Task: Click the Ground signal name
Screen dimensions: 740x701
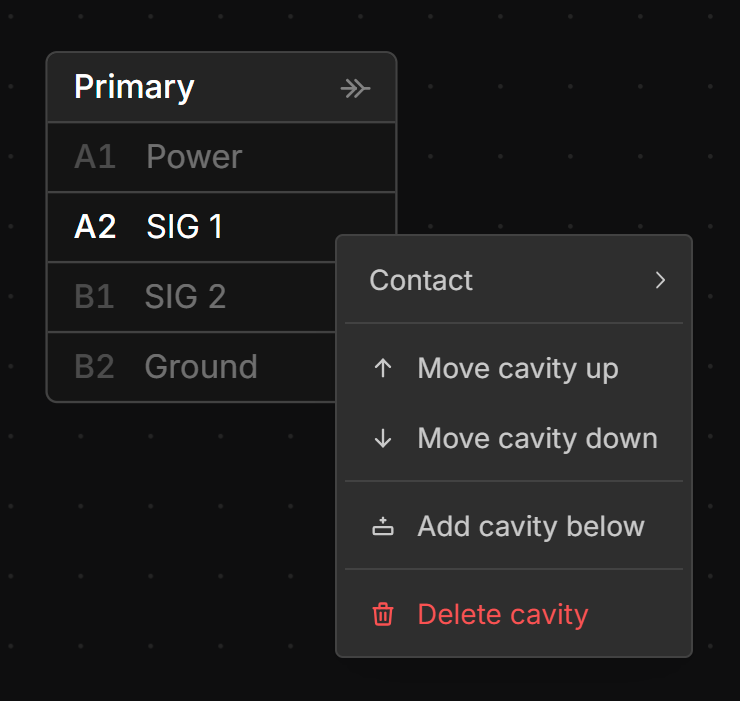Action: 201,367
